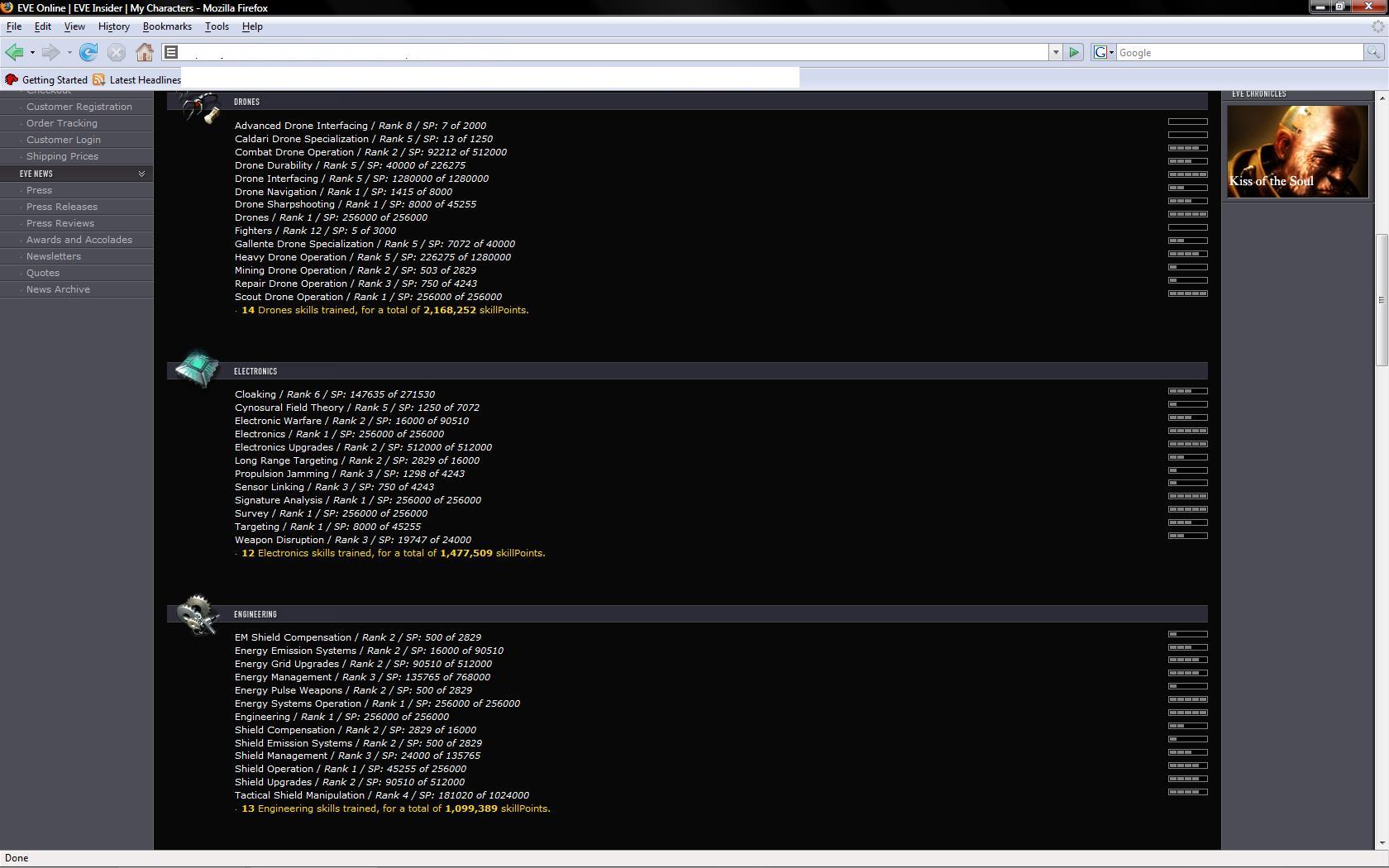Click the Latest Headlines feed icon

pos(99,80)
